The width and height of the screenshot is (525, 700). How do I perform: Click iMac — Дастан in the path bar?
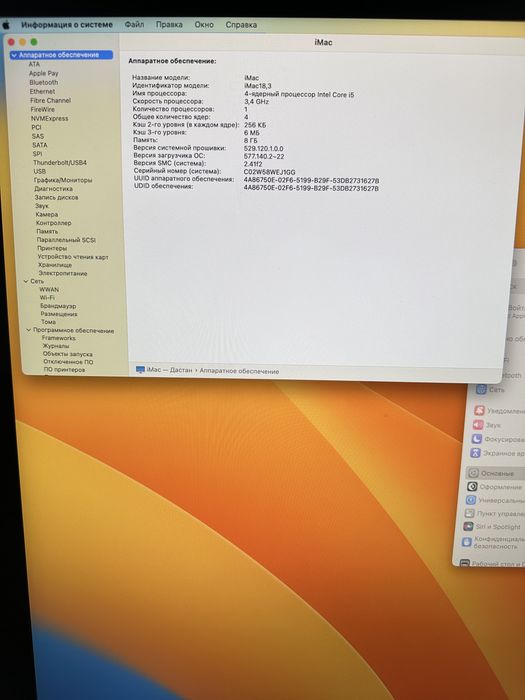170,370
